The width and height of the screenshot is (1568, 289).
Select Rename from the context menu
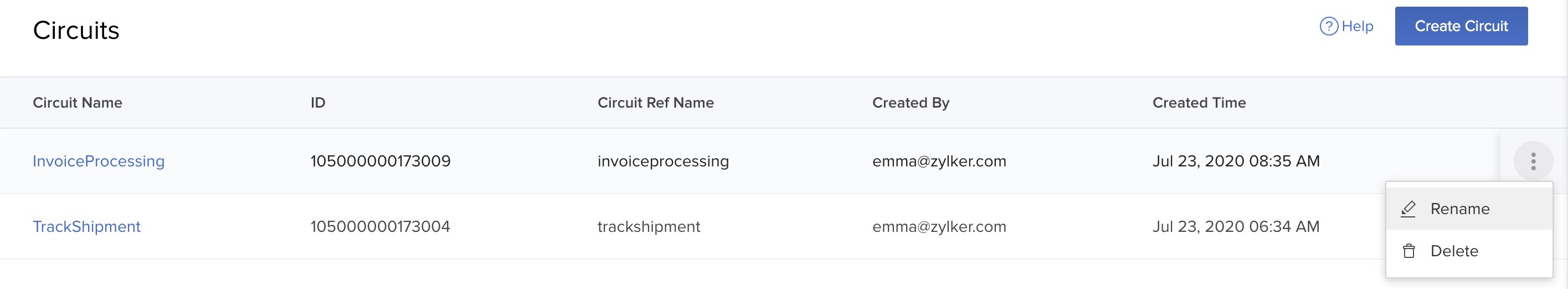click(1459, 209)
